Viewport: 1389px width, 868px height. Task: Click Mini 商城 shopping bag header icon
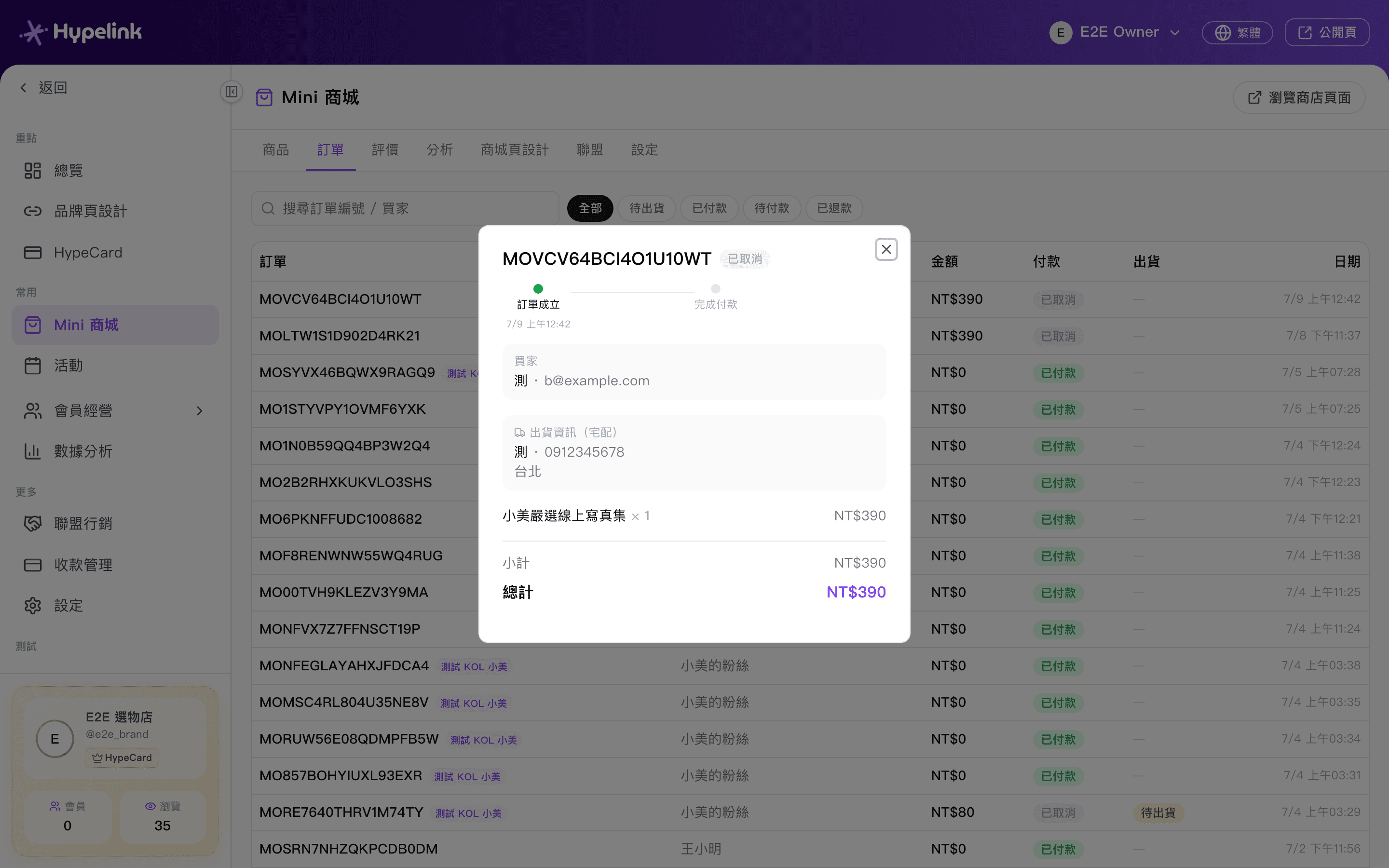tap(264, 97)
